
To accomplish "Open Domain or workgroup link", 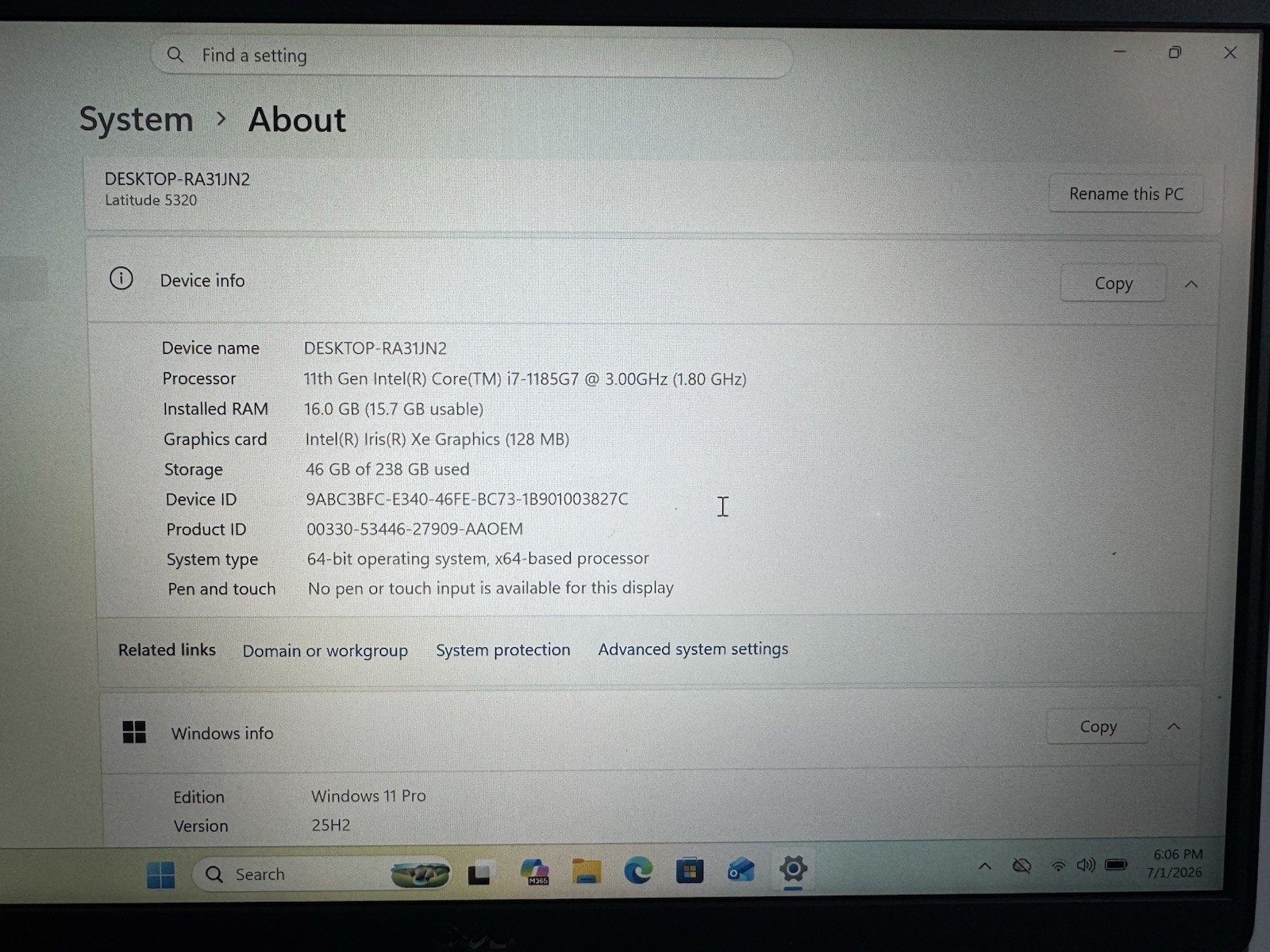I will (325, 651).
